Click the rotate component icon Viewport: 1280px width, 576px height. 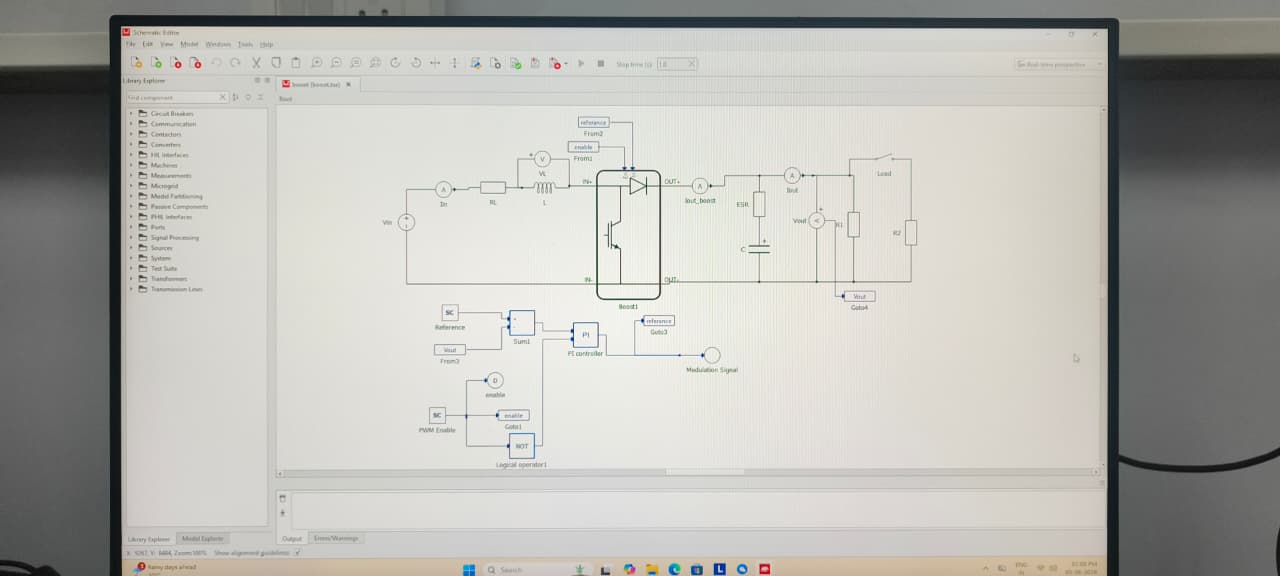point(395,63)
